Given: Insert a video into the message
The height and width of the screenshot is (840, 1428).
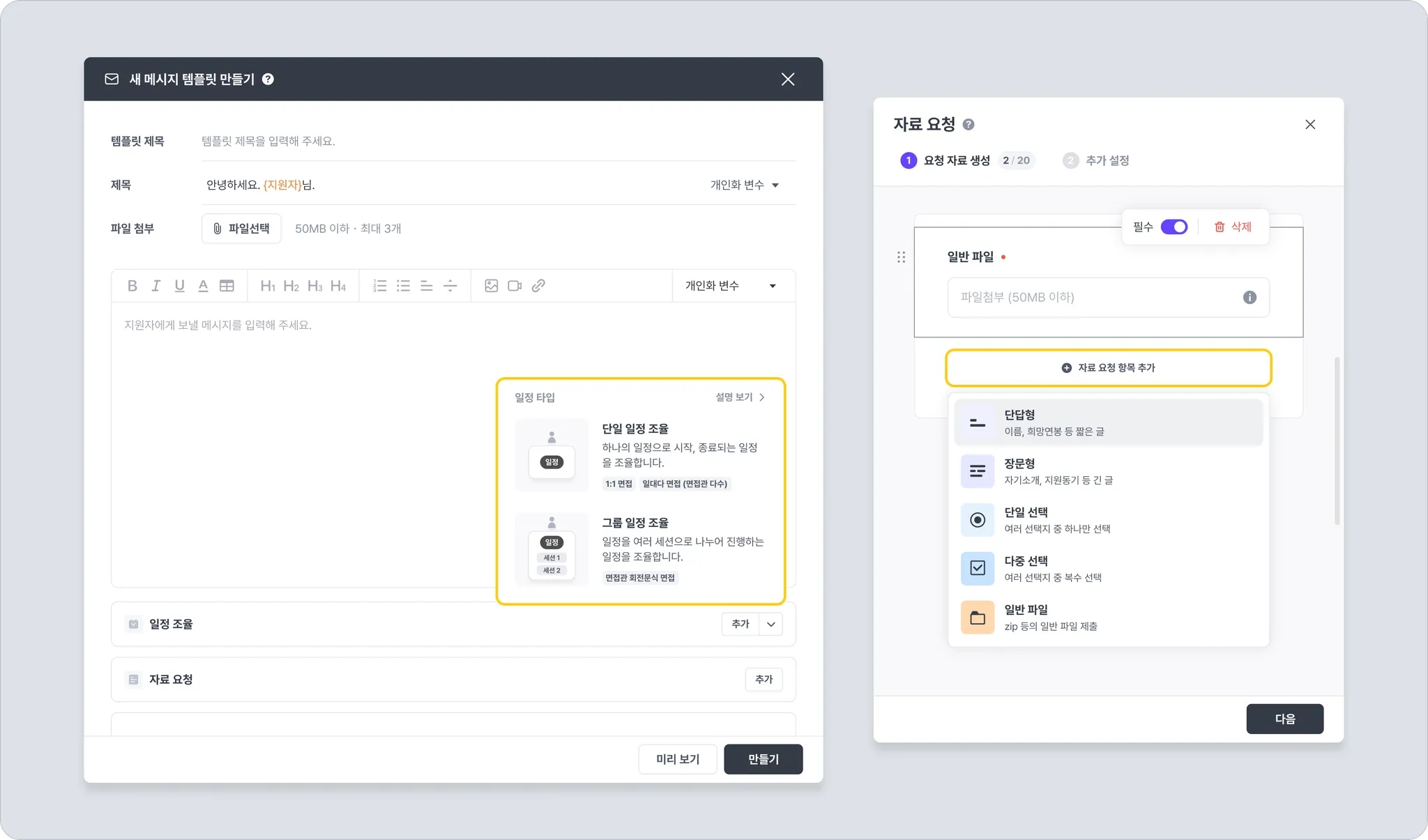Looking at the screenshot, I should (x=515, y=286).
